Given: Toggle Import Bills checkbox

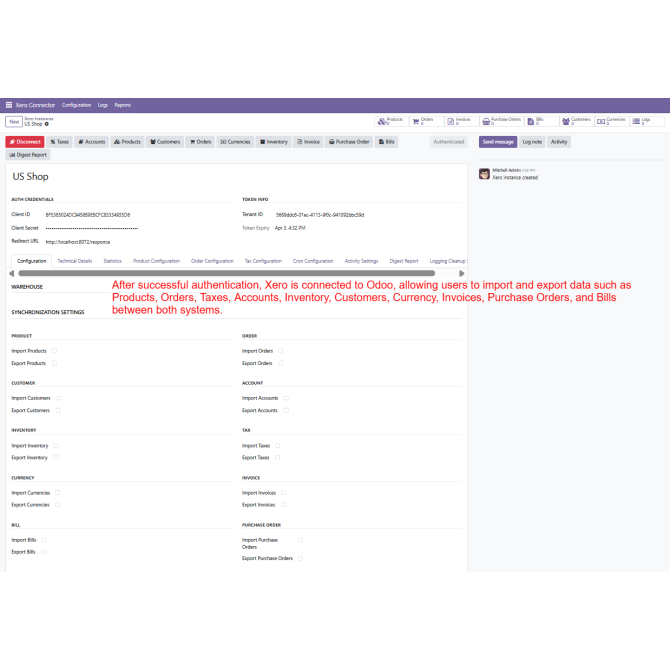Looking at the screenshot, I should [x=44, y=540].
